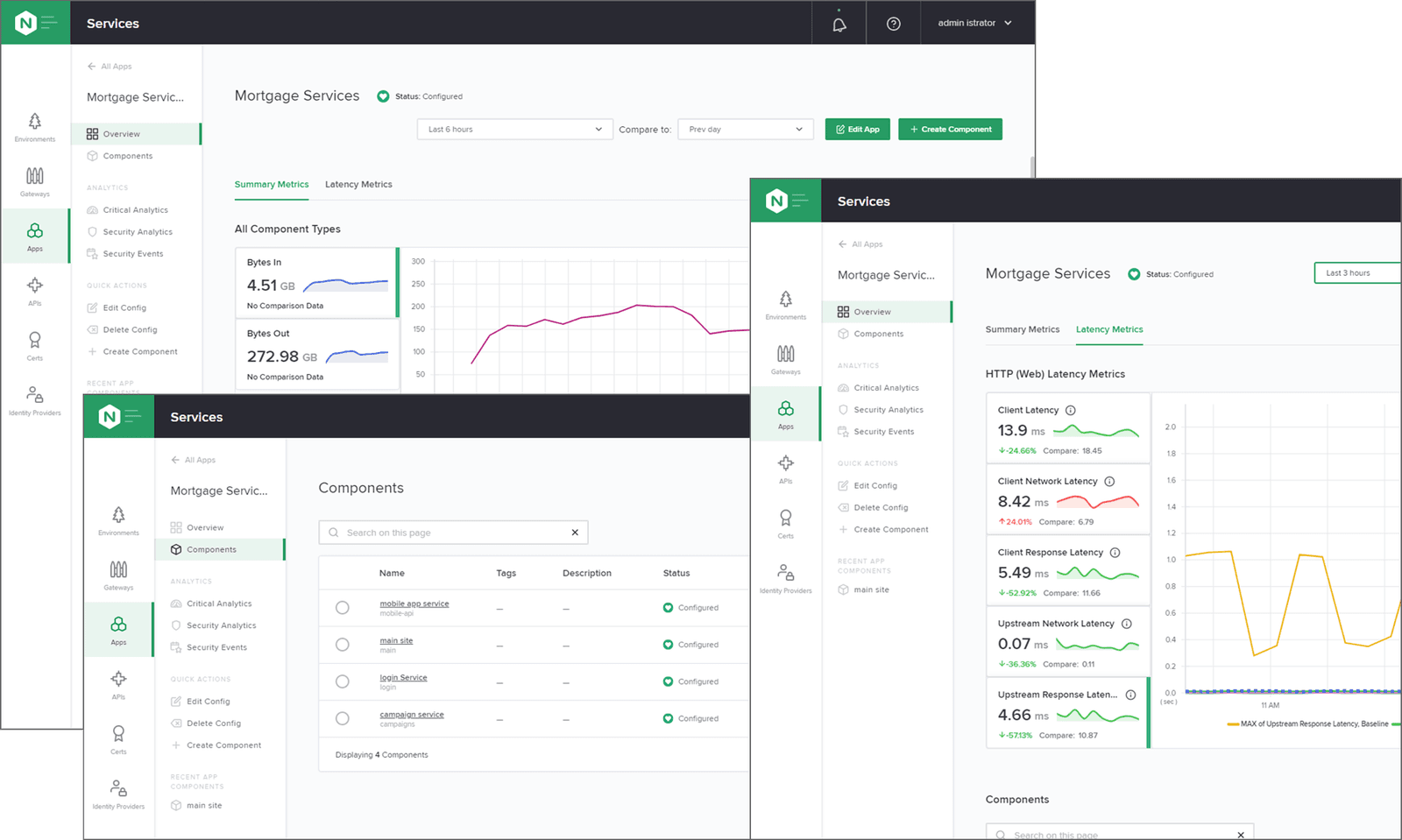The width and height of the screenshot is (1402, 840).
Task: Select radio button for login Service row
Action: (x=343, y=681)
